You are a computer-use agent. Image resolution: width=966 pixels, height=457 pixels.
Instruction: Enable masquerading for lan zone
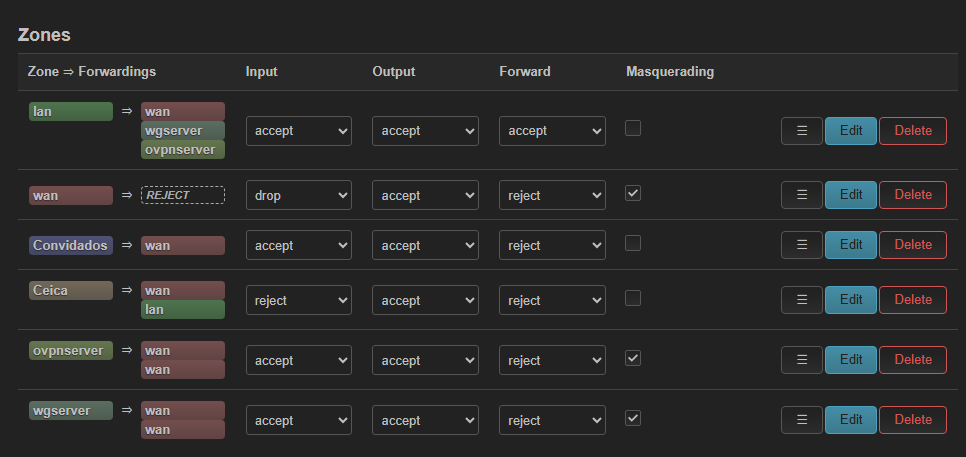(x=633, y=128)
